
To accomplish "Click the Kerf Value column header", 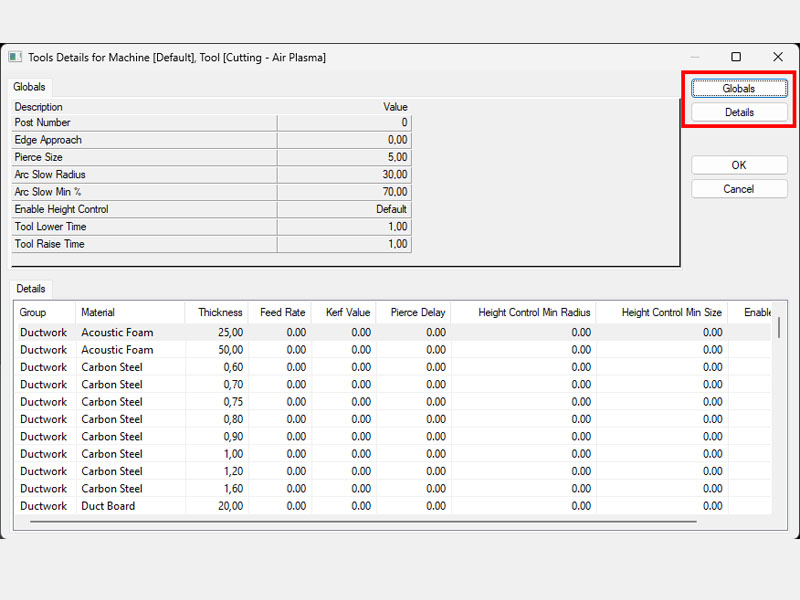I will (343, 312).
